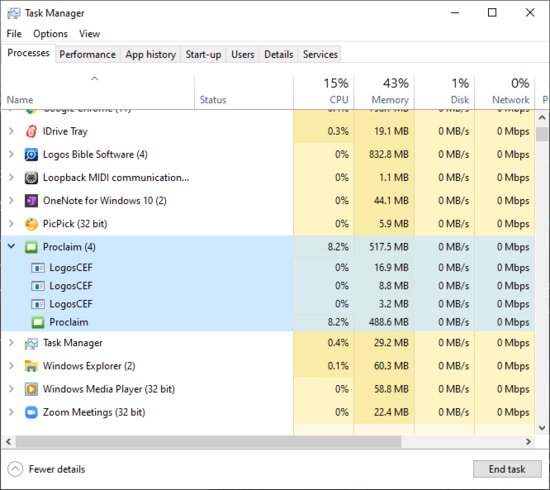Click the End task button

pyautogui.click(x=507, y=469)
